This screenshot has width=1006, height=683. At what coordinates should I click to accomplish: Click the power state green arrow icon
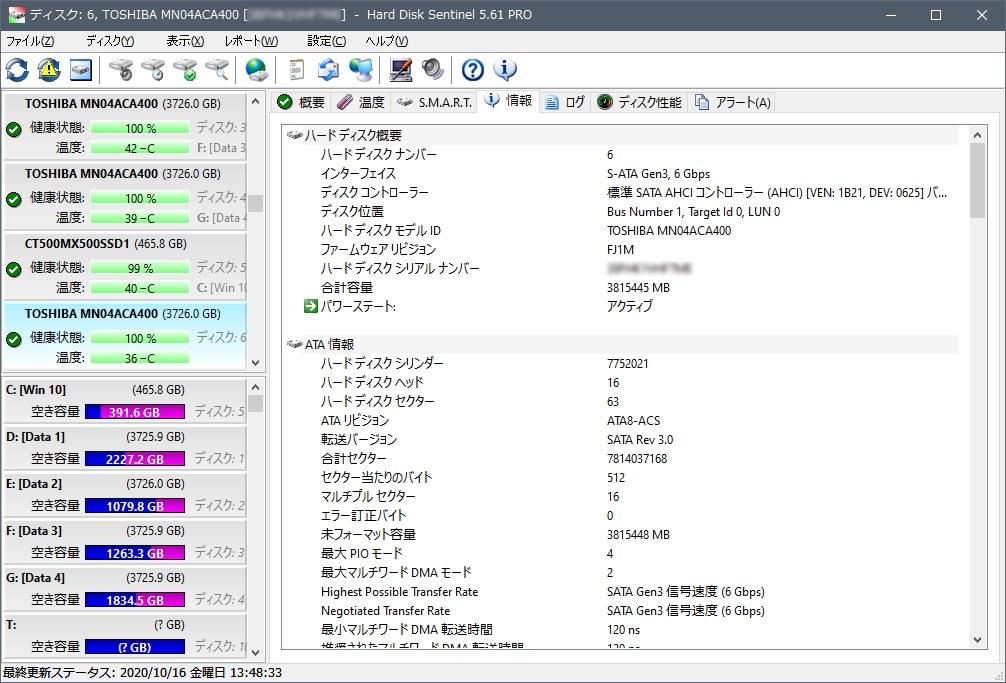click(x=311, y=307)
